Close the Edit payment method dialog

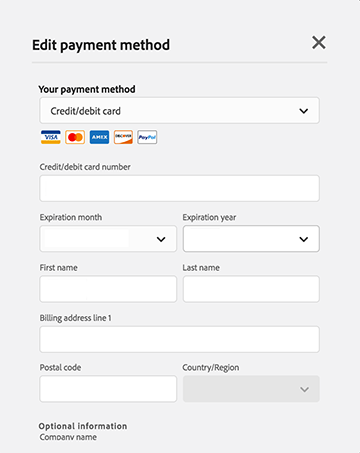tap(319, 43)
